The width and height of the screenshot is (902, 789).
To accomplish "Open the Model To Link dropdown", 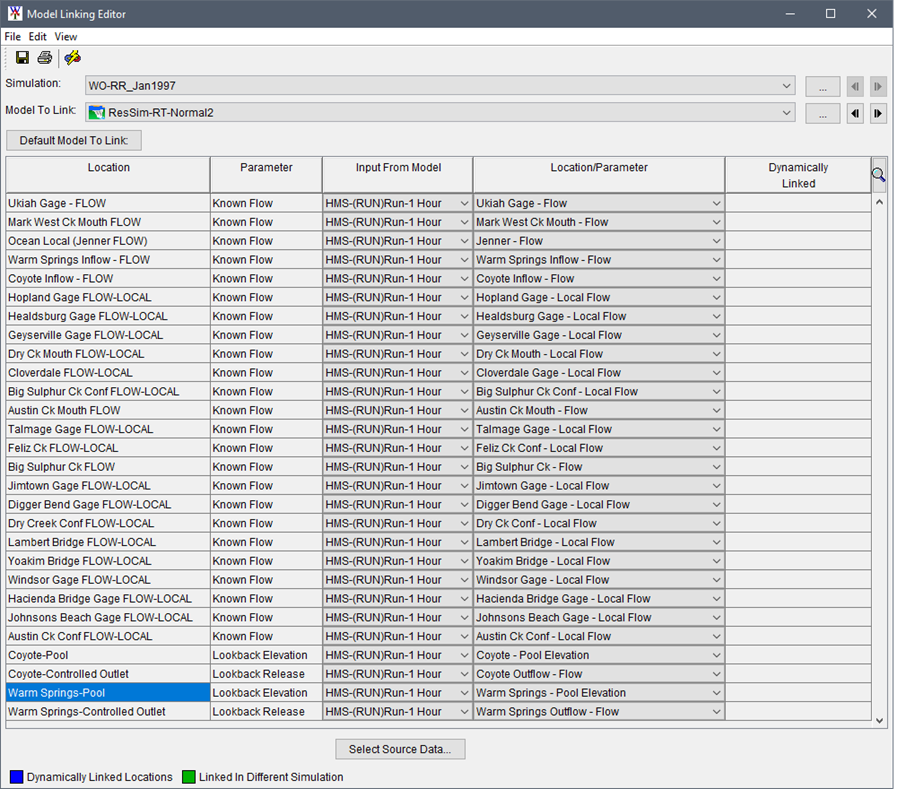I will point(787,112).
